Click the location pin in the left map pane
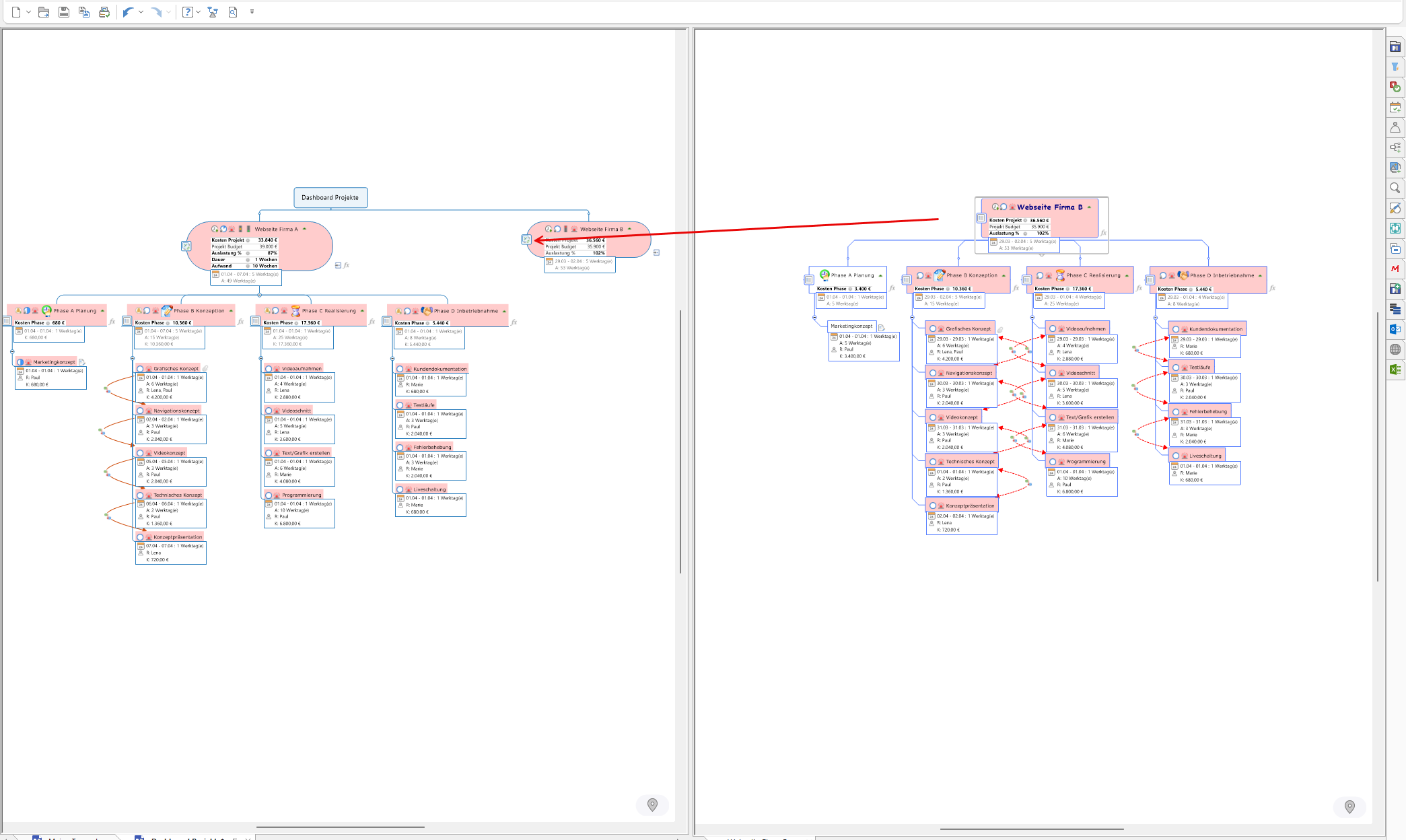This screenshot has width=1406, height=840. 652,805
